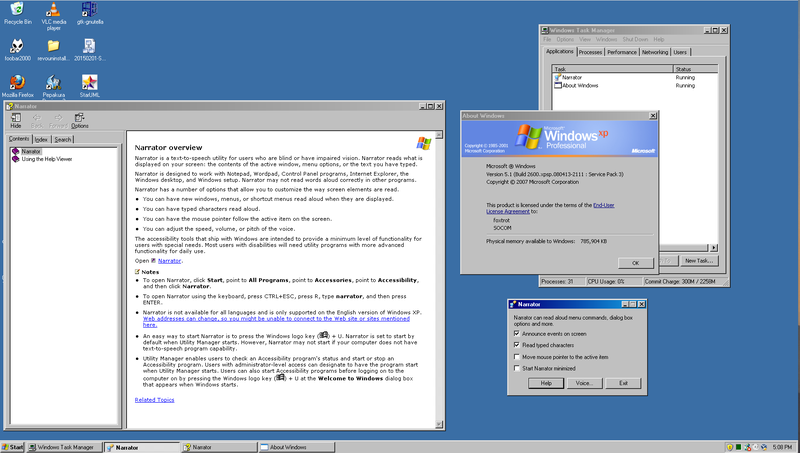The image size is (800, 453).
Task: Open Options in the help viewer toolbar
Action: pyautogui.click(x=80, y=120)
